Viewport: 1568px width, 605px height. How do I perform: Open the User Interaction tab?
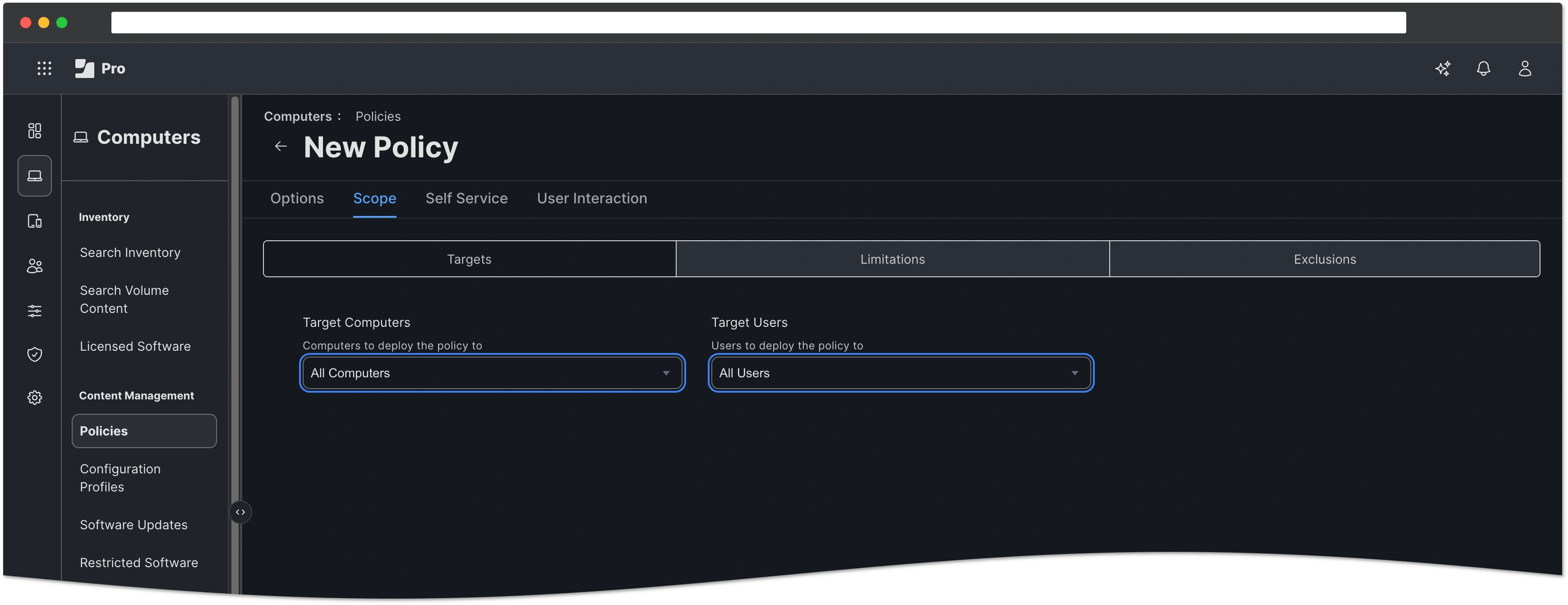click(592, 198)
